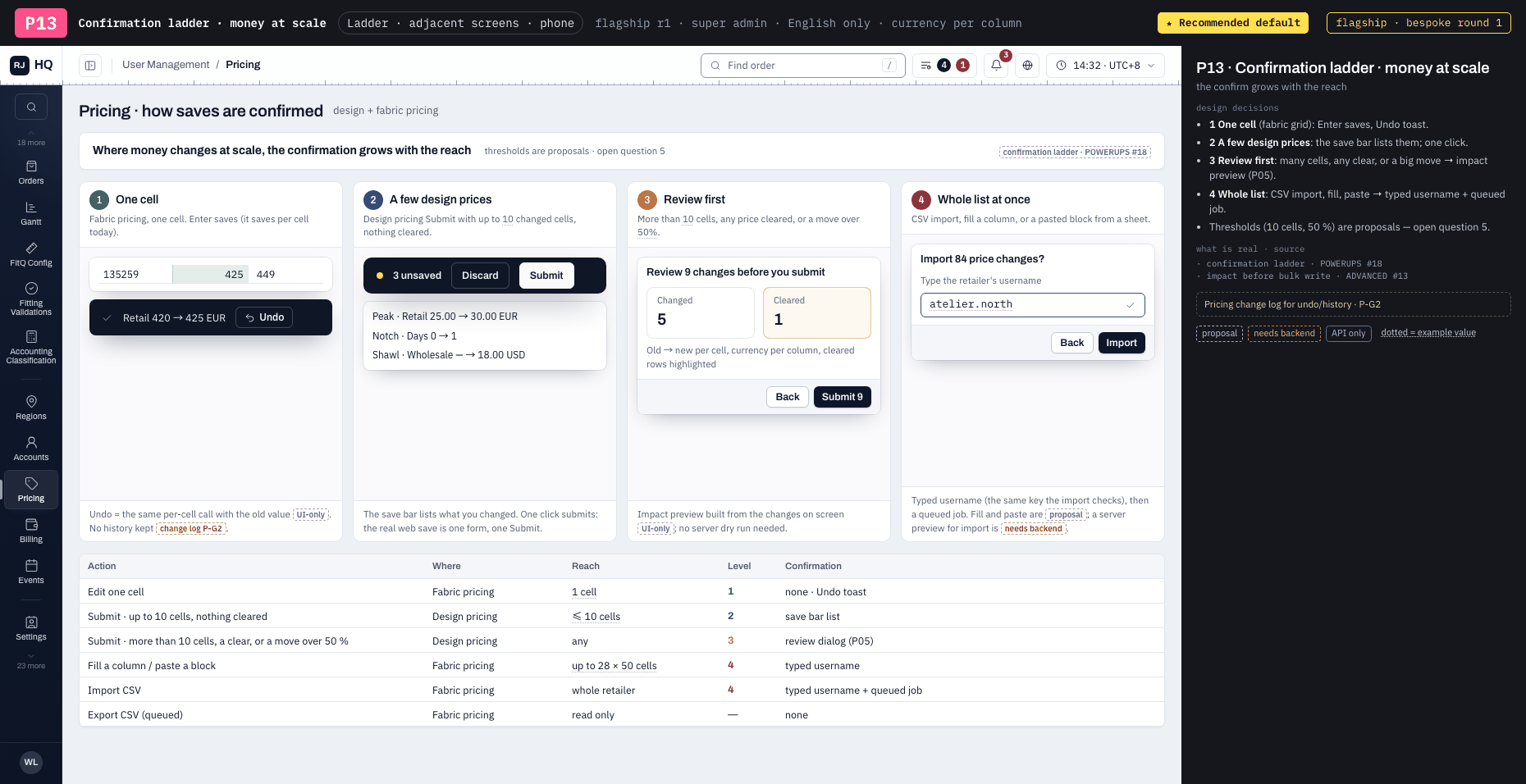Click the change log P-G2 tag in card 1

[x=190, y=528]
